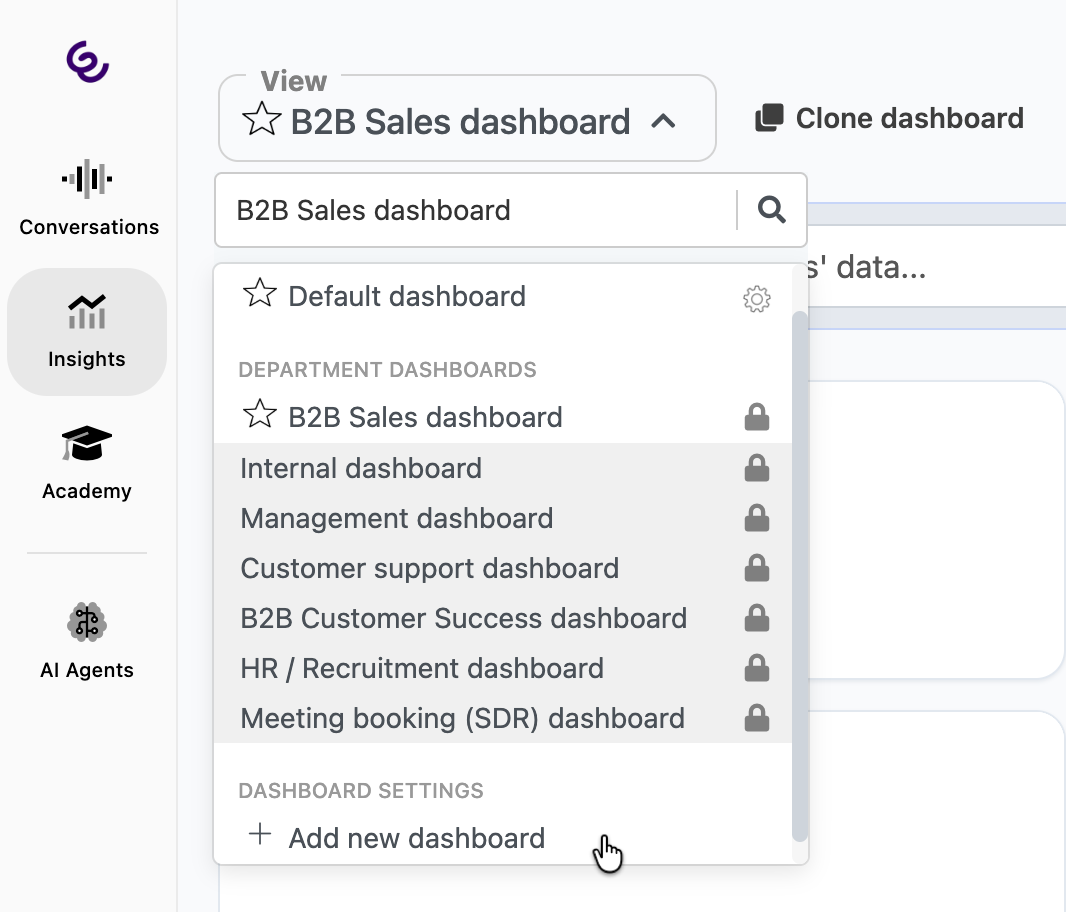1066x912 pixels.
Task: Choose Customer support dashboard option
Action: click(430, 568)
